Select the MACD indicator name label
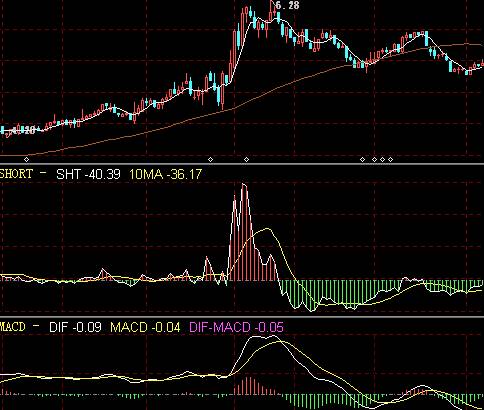 [13, 327]
